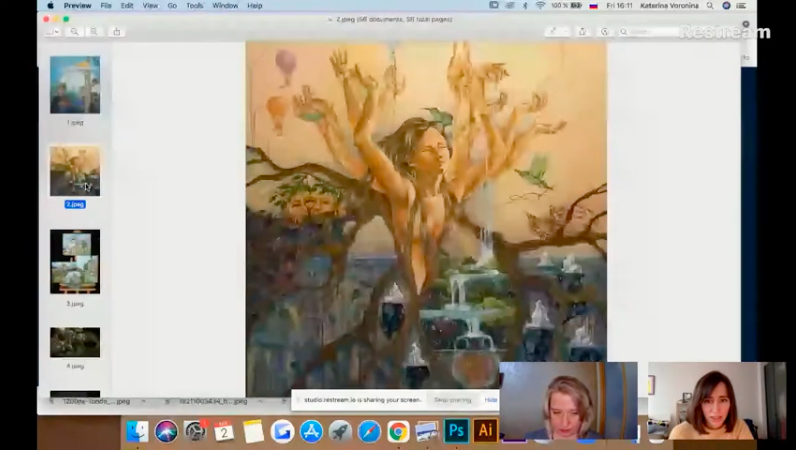The width and height of the screenshot is (796, 450).
Task: Launch Illustrator from the Dock
Action: 486,431
